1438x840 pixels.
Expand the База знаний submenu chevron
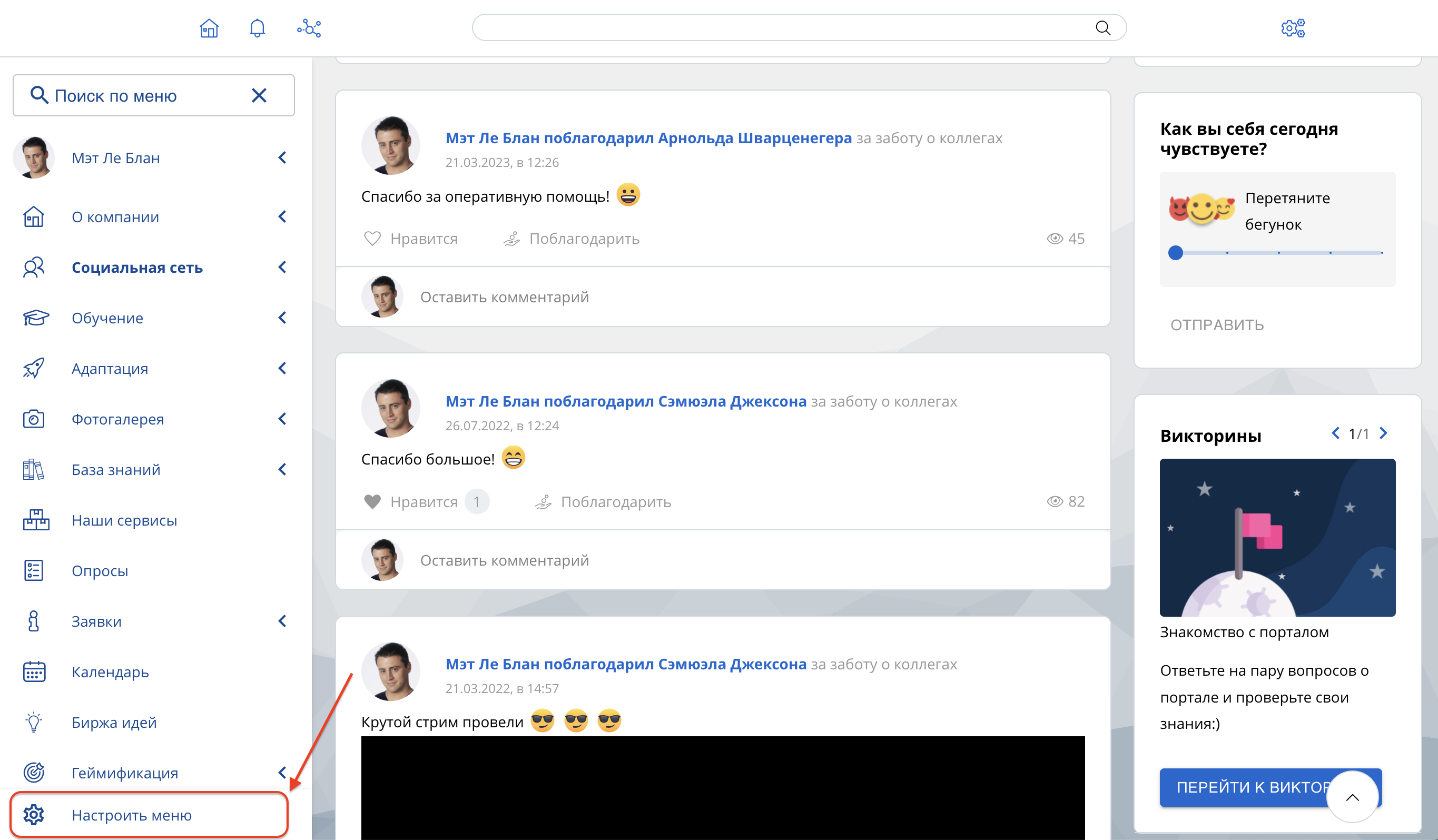282,470
